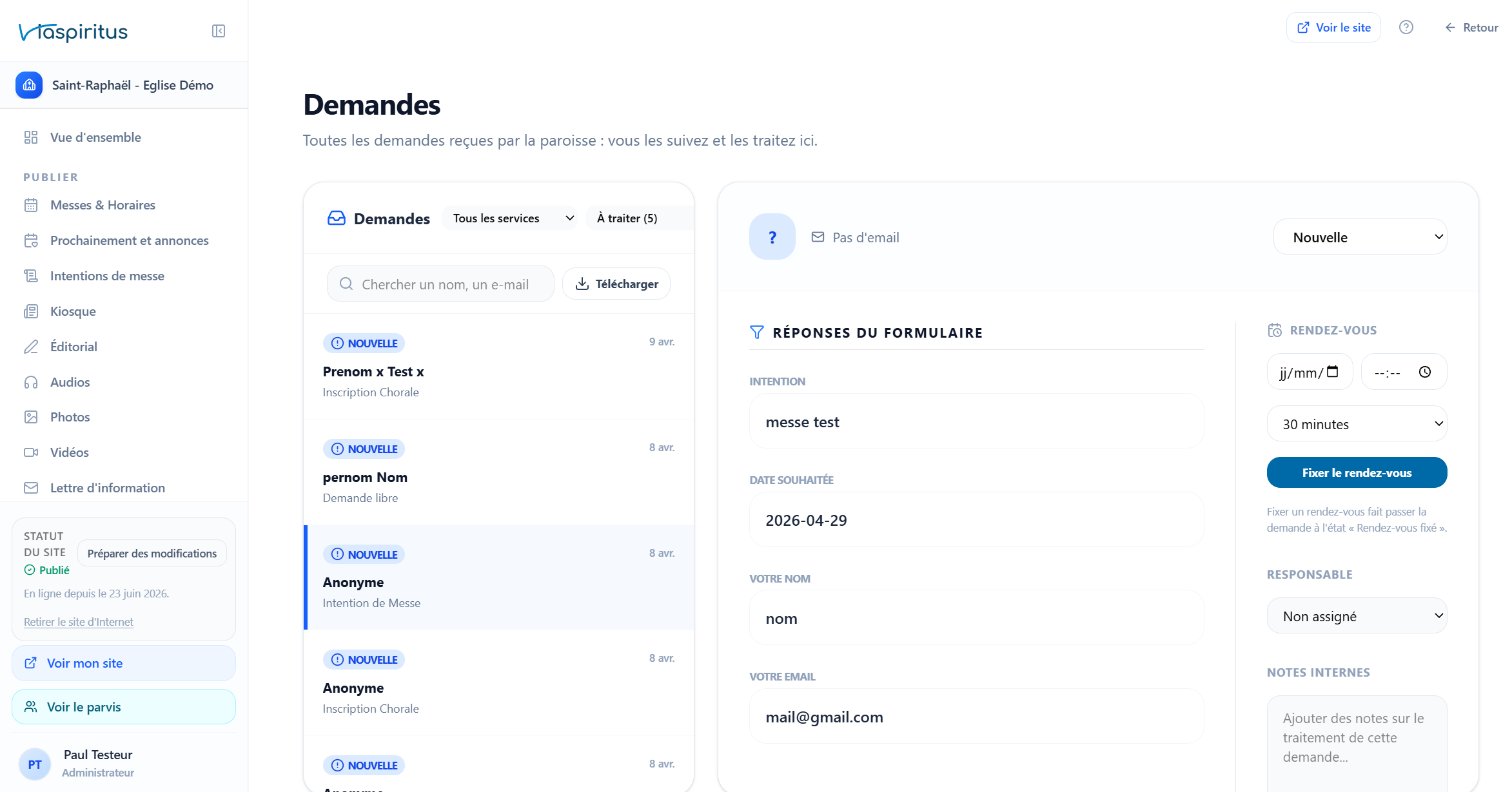Screen dimensions: 1512x792
Task: Click Retirer le site d'Internet link
Action: pyautogui.click(x=78, y=622)
